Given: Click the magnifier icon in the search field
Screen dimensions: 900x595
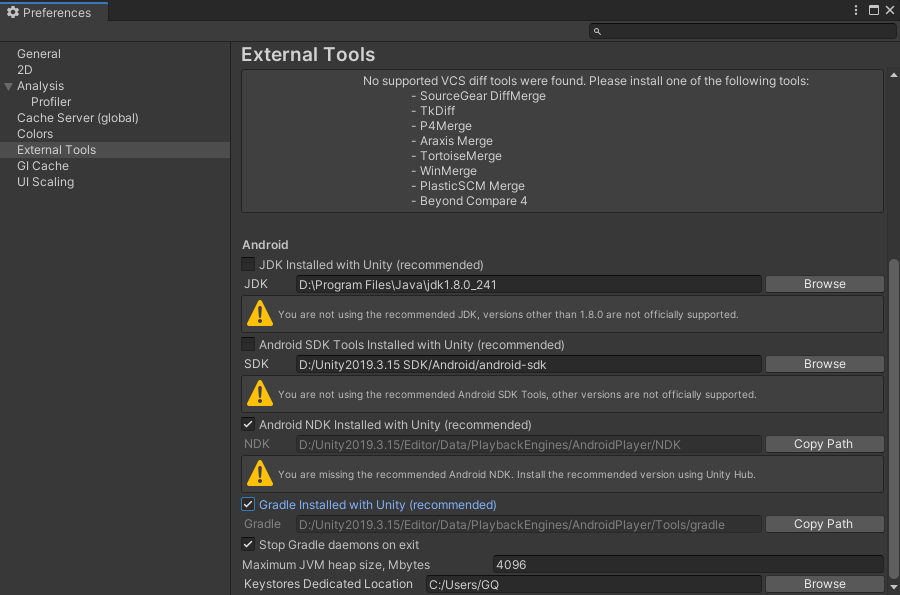Looking at the screenshot, I should pyautogui.click(x=597, y=31).
